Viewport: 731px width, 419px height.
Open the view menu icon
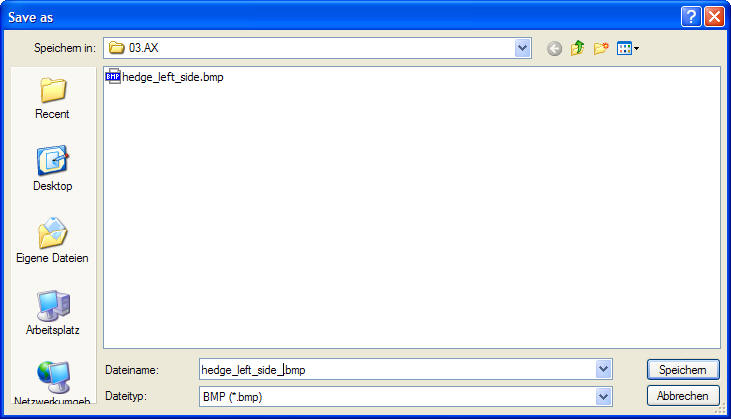[x=628, y=48]
